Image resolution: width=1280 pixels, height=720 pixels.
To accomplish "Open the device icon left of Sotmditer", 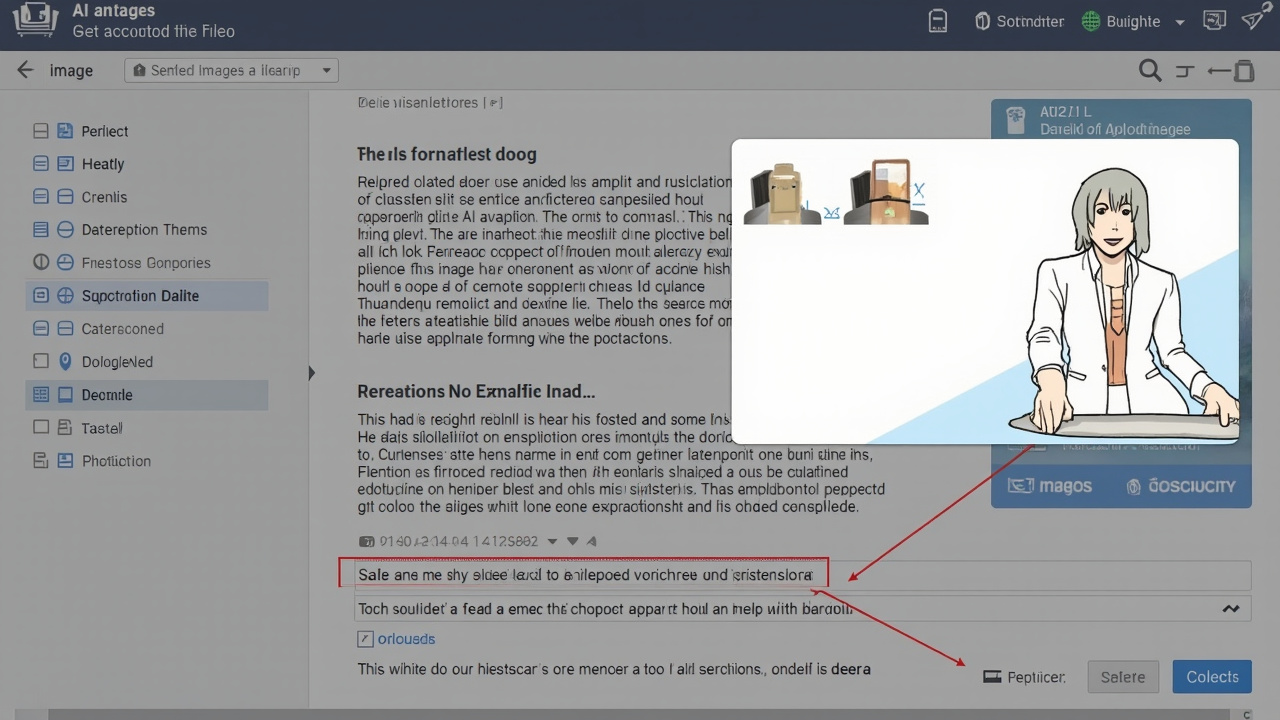I will pos(938,21).
